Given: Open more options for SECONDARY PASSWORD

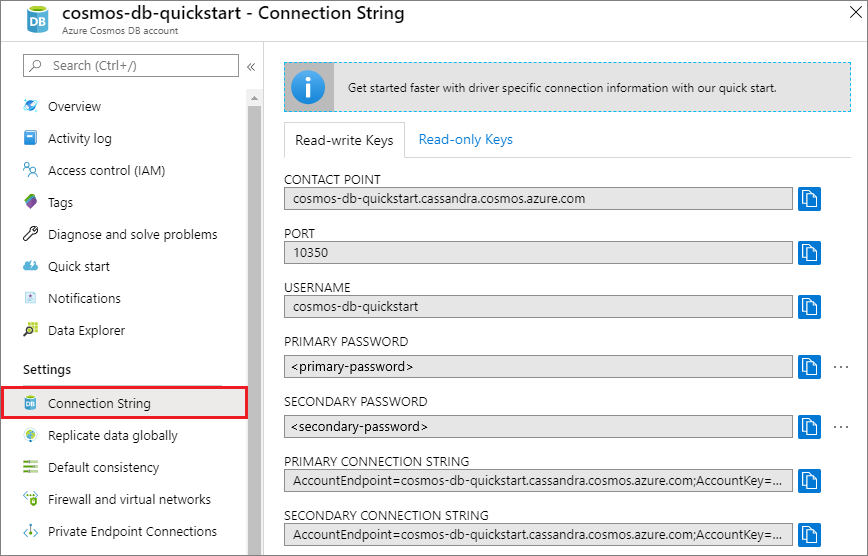Looking at the screenshot, I should pyautogui.click(x=841, y=426).
